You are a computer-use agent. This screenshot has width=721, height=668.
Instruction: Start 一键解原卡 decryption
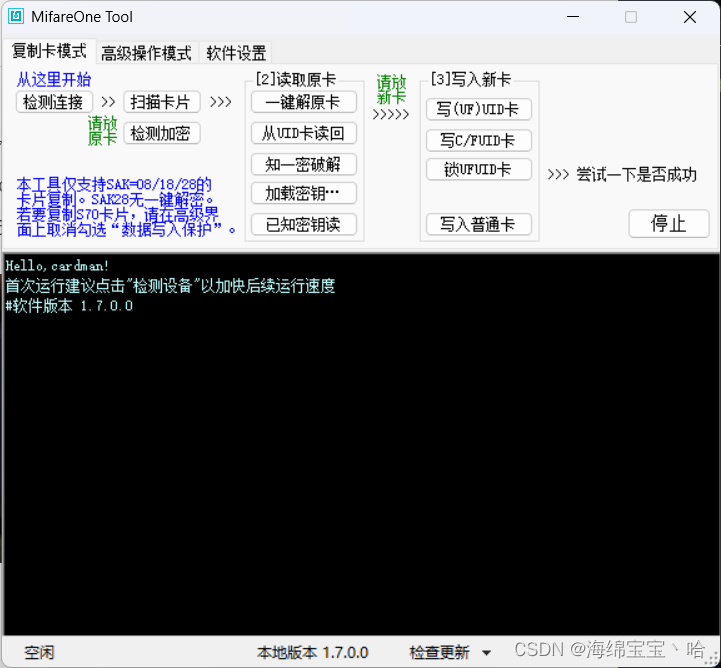coord(303,102)
